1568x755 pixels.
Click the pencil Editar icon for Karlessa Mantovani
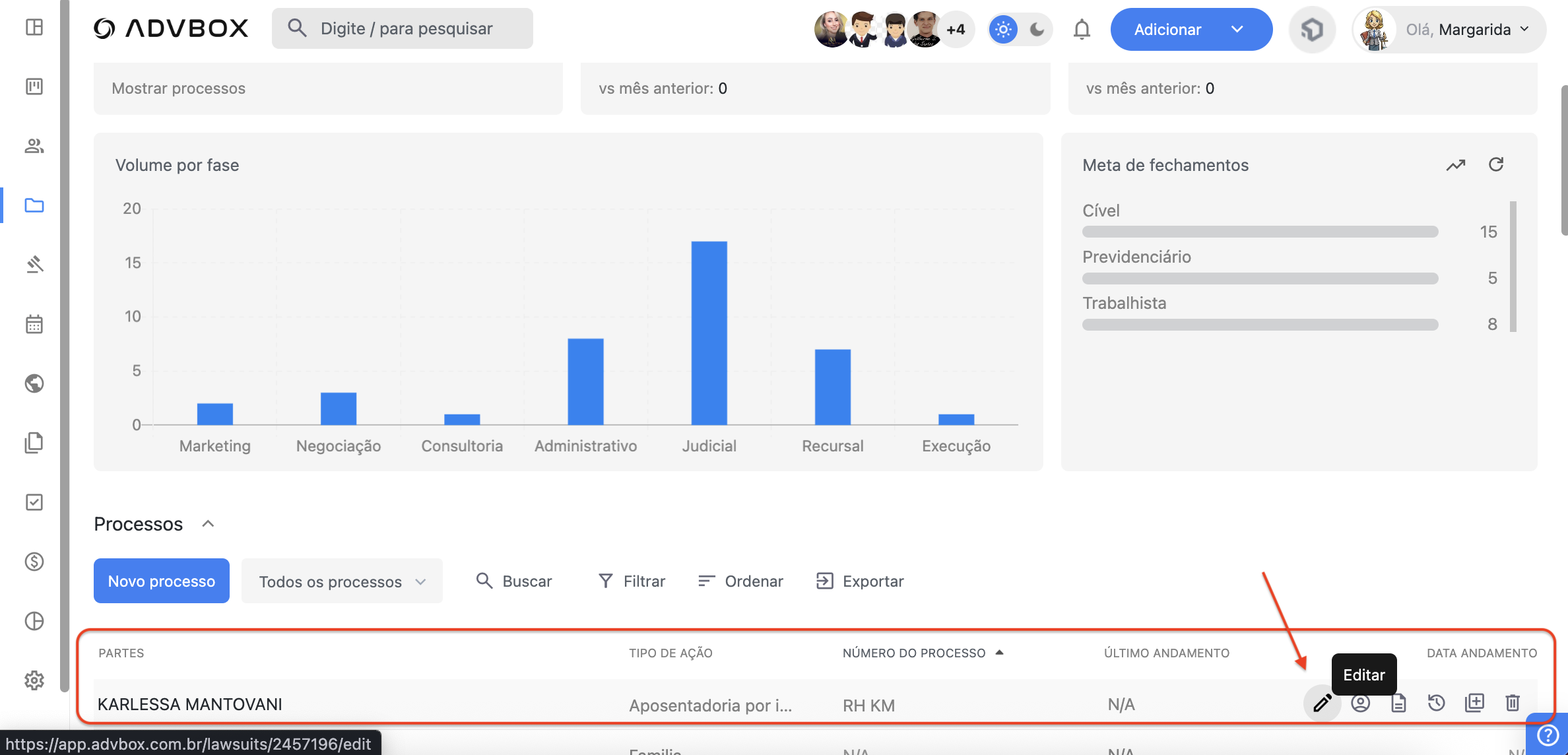[x=1322, y=704]
